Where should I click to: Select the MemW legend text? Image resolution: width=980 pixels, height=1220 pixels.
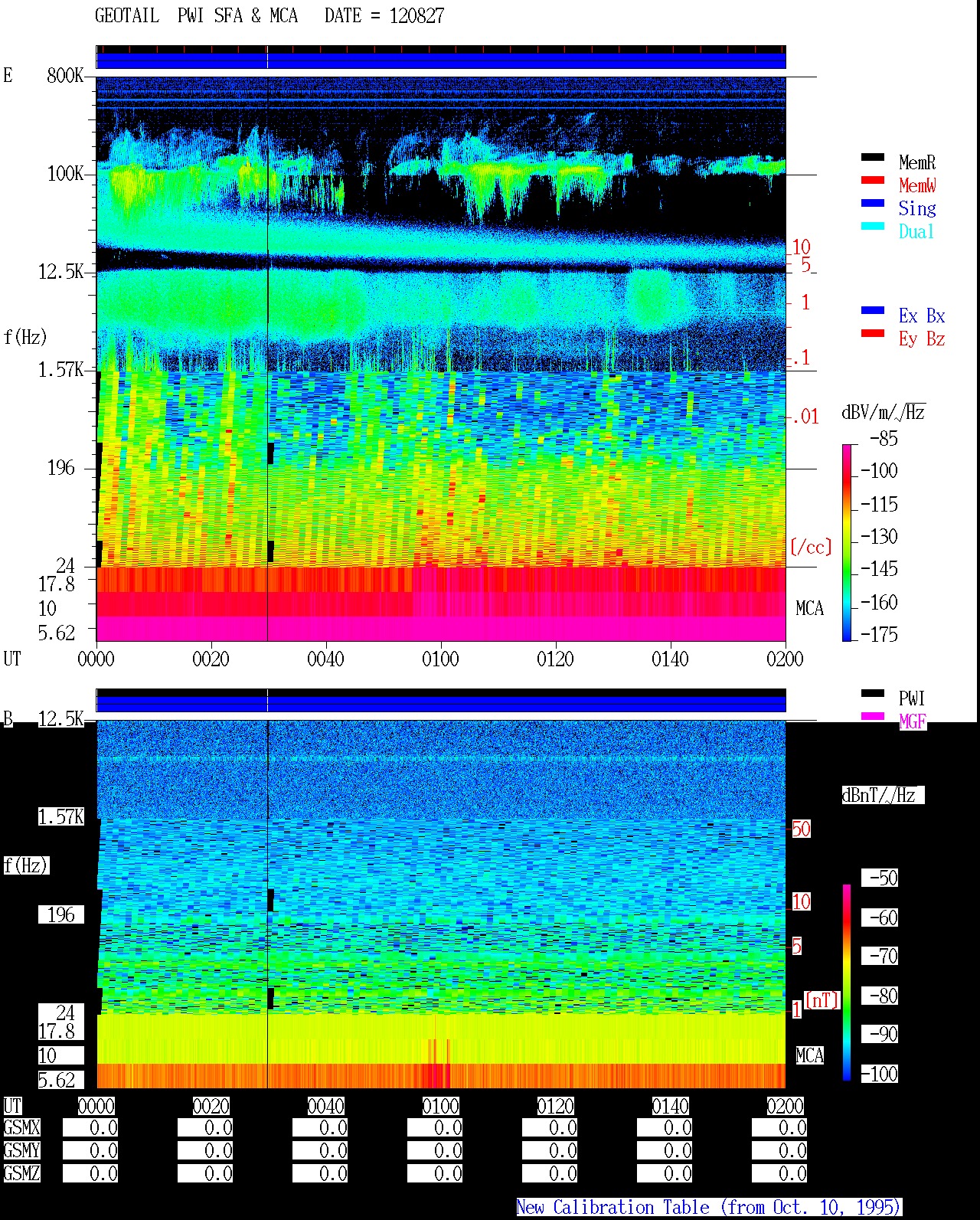[917, 185]
